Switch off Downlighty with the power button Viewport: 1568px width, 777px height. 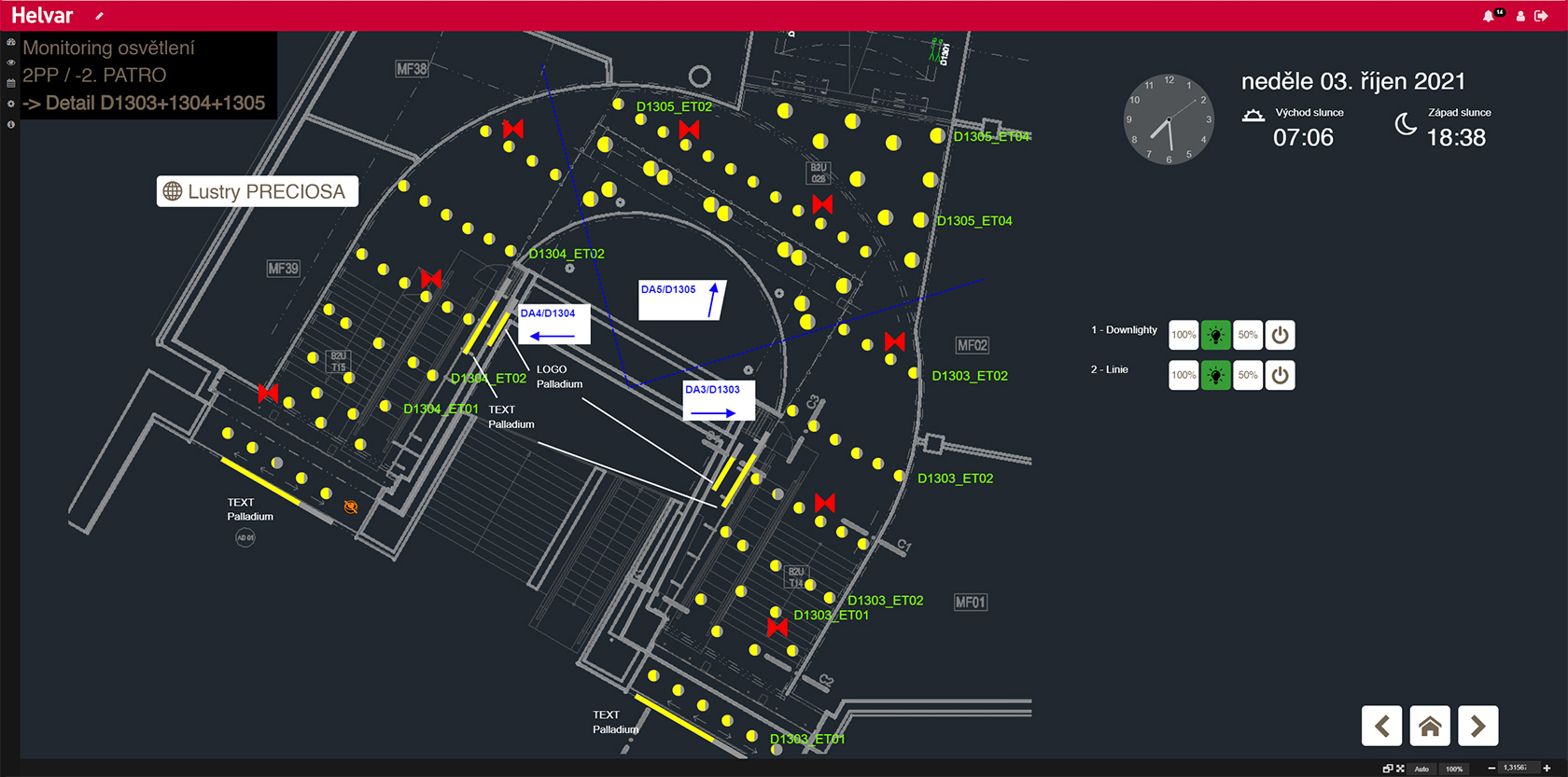[1280, 335]
